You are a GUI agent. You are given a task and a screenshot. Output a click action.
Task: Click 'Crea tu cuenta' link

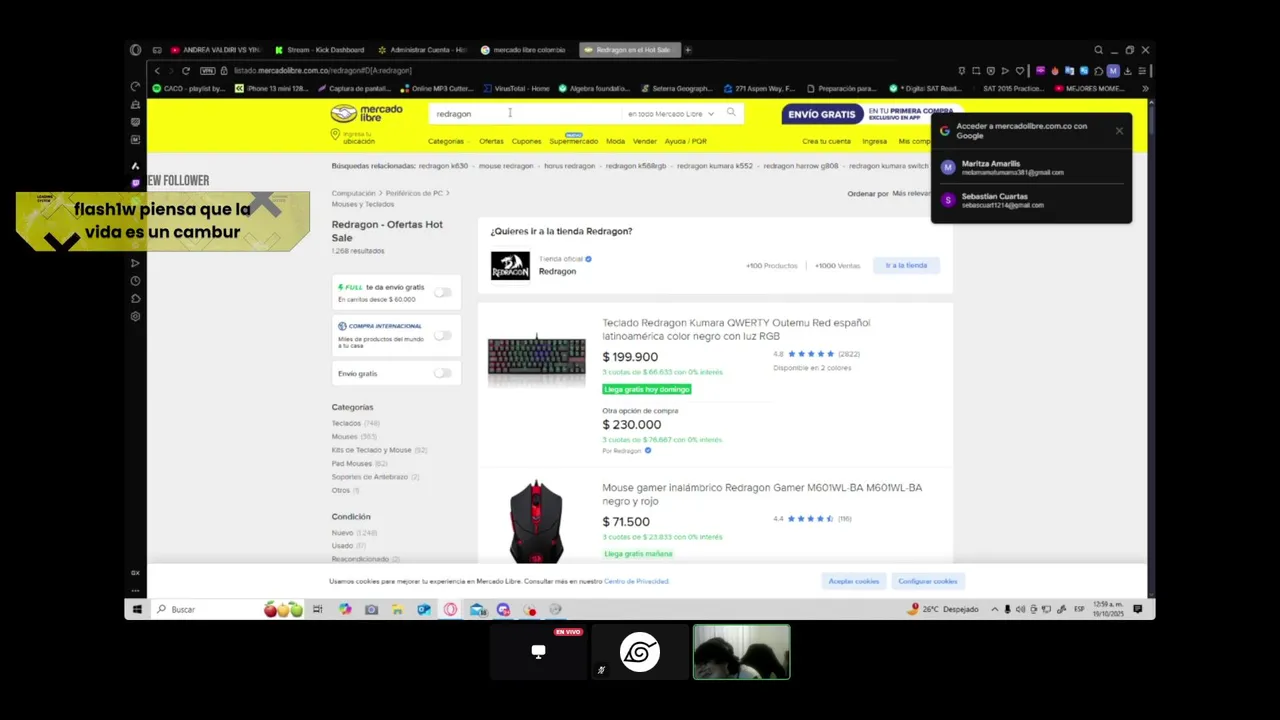826,141
